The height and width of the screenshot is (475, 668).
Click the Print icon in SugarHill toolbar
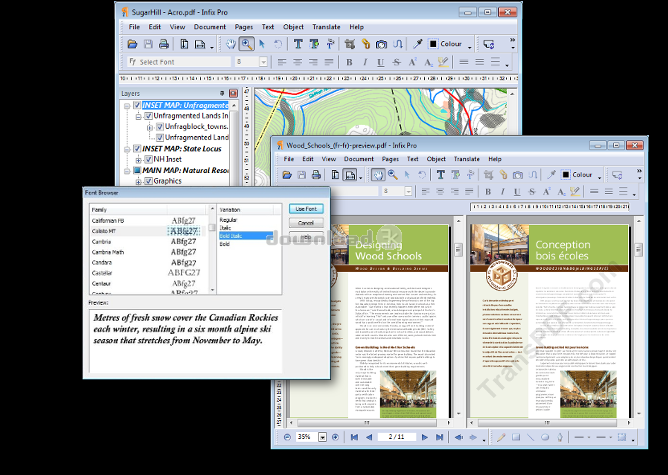[165, 44]
